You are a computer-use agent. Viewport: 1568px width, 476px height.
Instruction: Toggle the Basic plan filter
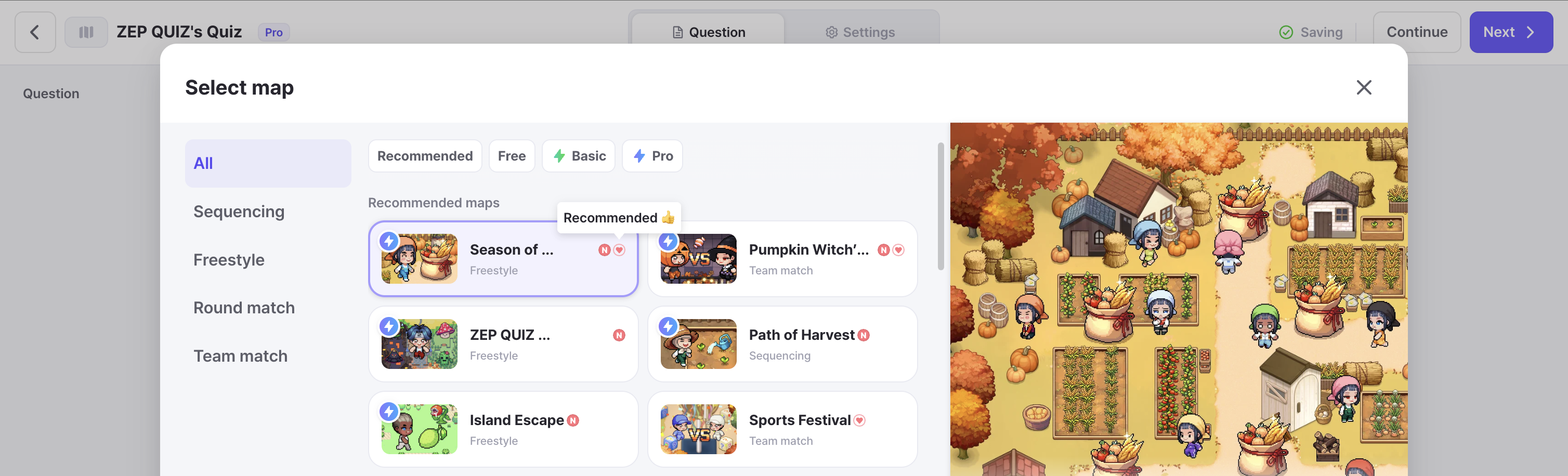pyautogui.click(x=578, y=156)
